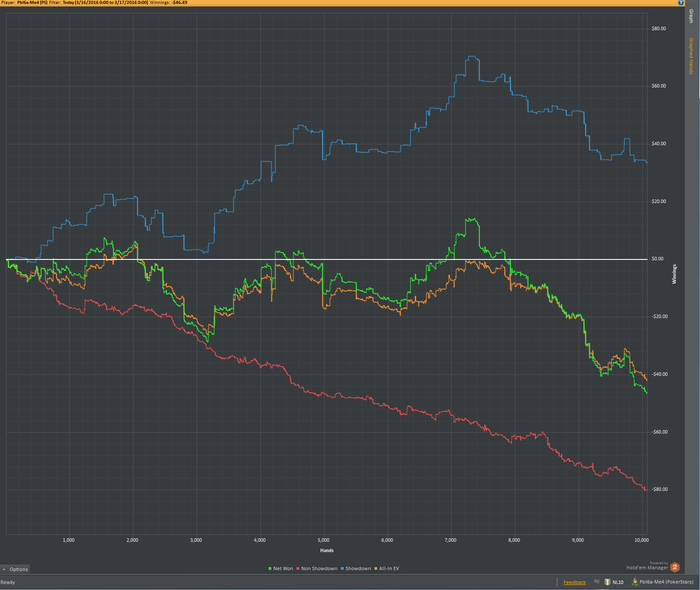The image size is (700, 590).
Task: Click the green Net Won line peak
Action: pyautogui.click(x=471, y=219)
